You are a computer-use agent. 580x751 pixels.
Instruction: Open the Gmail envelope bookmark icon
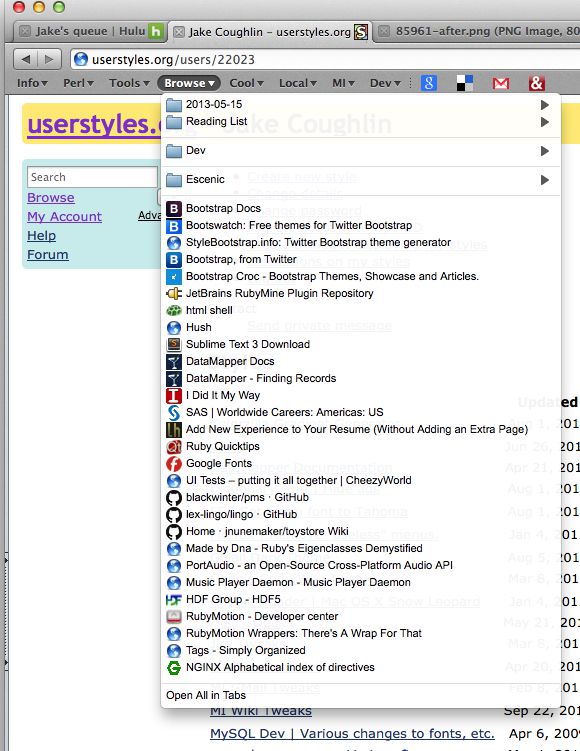coord(500,83)
